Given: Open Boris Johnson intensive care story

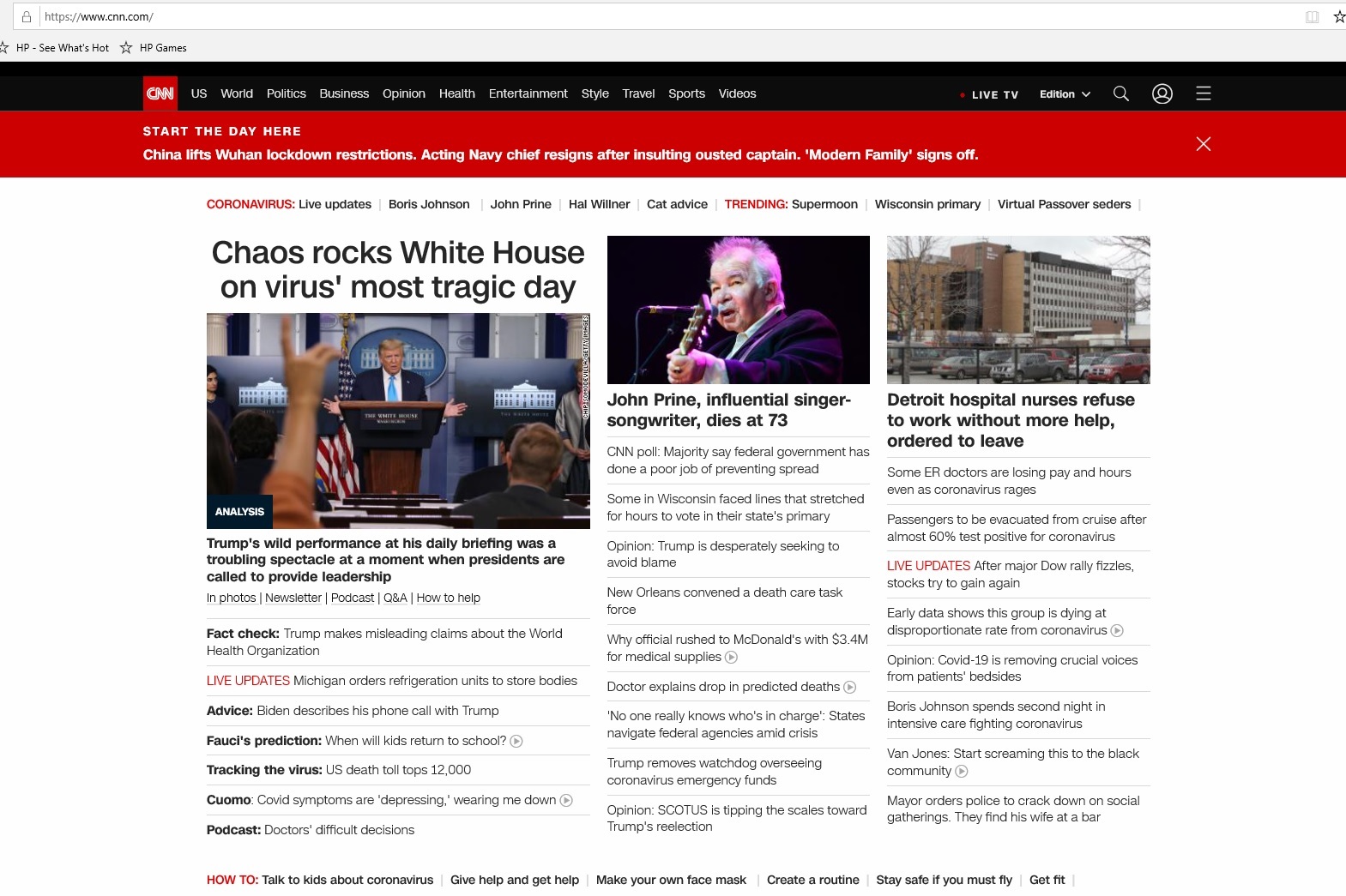Looking at the screenshot, I should coord(996,715).
